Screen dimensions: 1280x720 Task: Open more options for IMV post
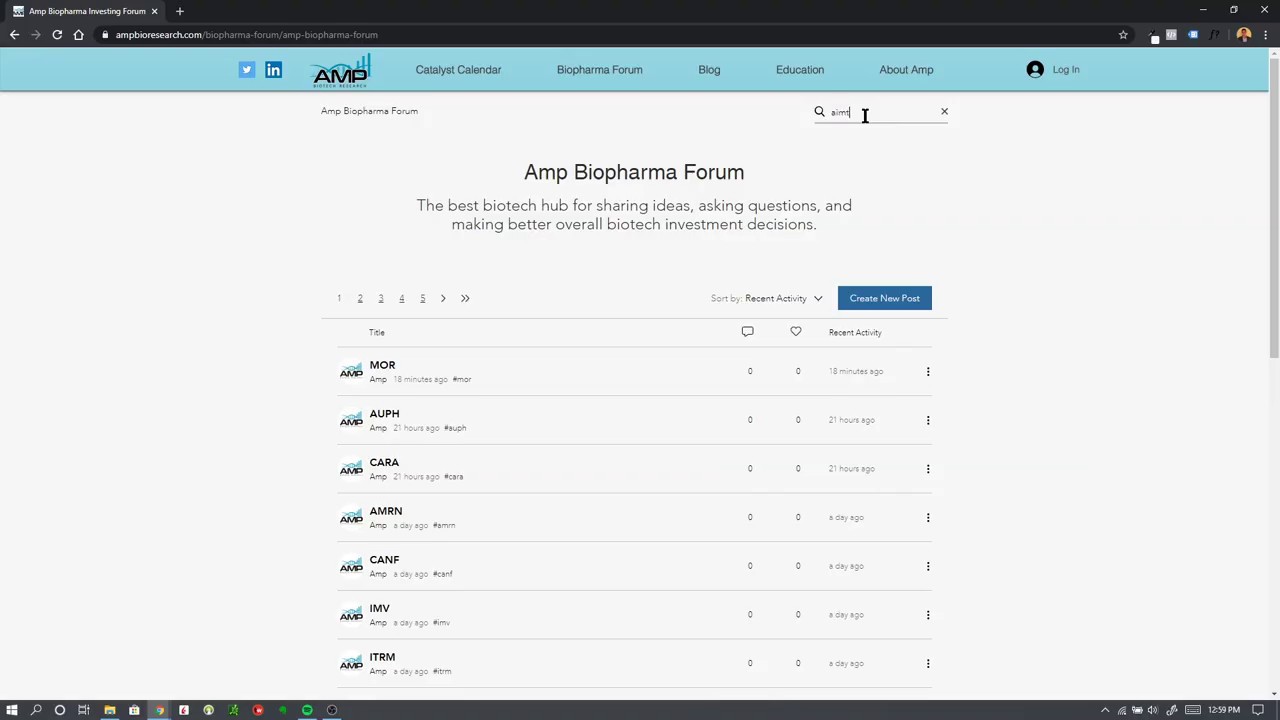point(927,615)
